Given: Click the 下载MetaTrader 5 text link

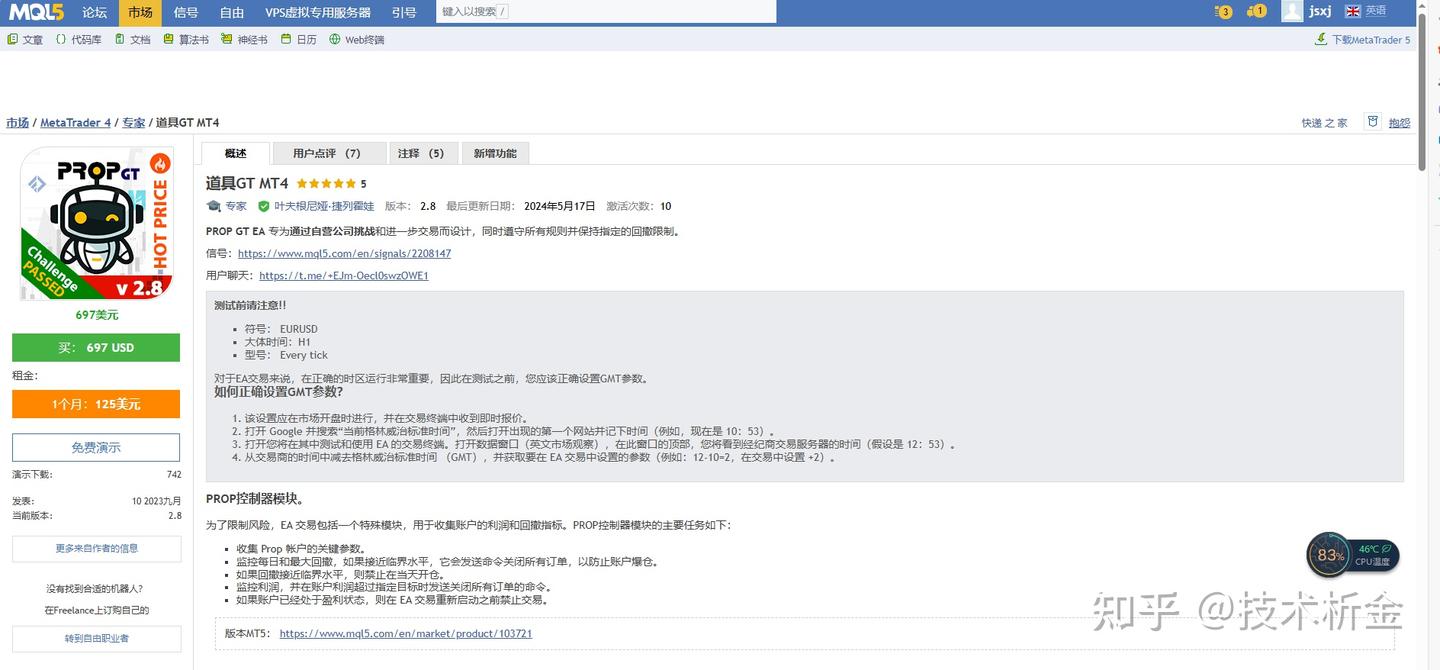Looking at the screenshot, I should tap(1371, 40).
